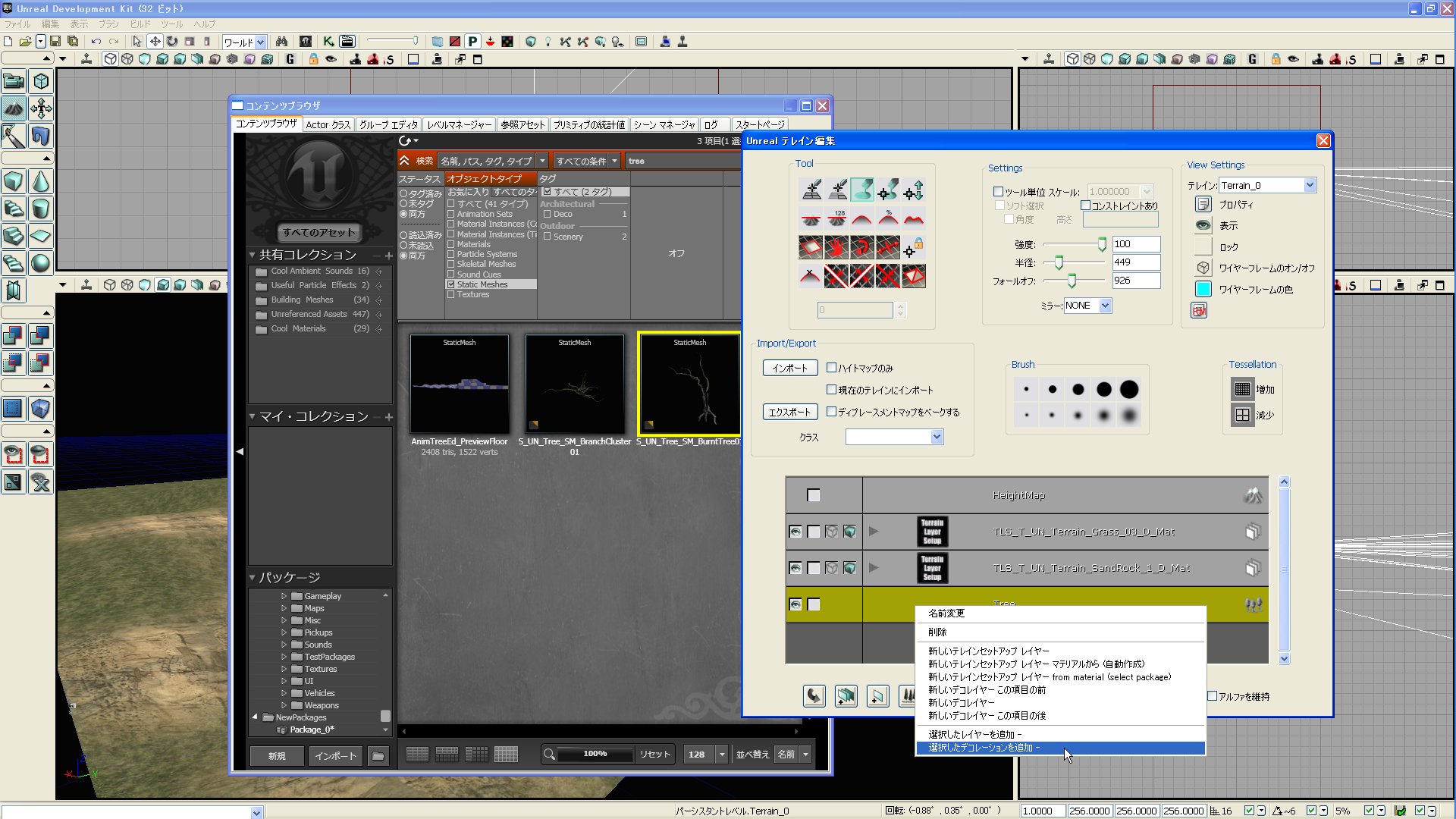
Task: Toggle eye visibility for Grass_03 terrain layer
Action: click(795, 532)
